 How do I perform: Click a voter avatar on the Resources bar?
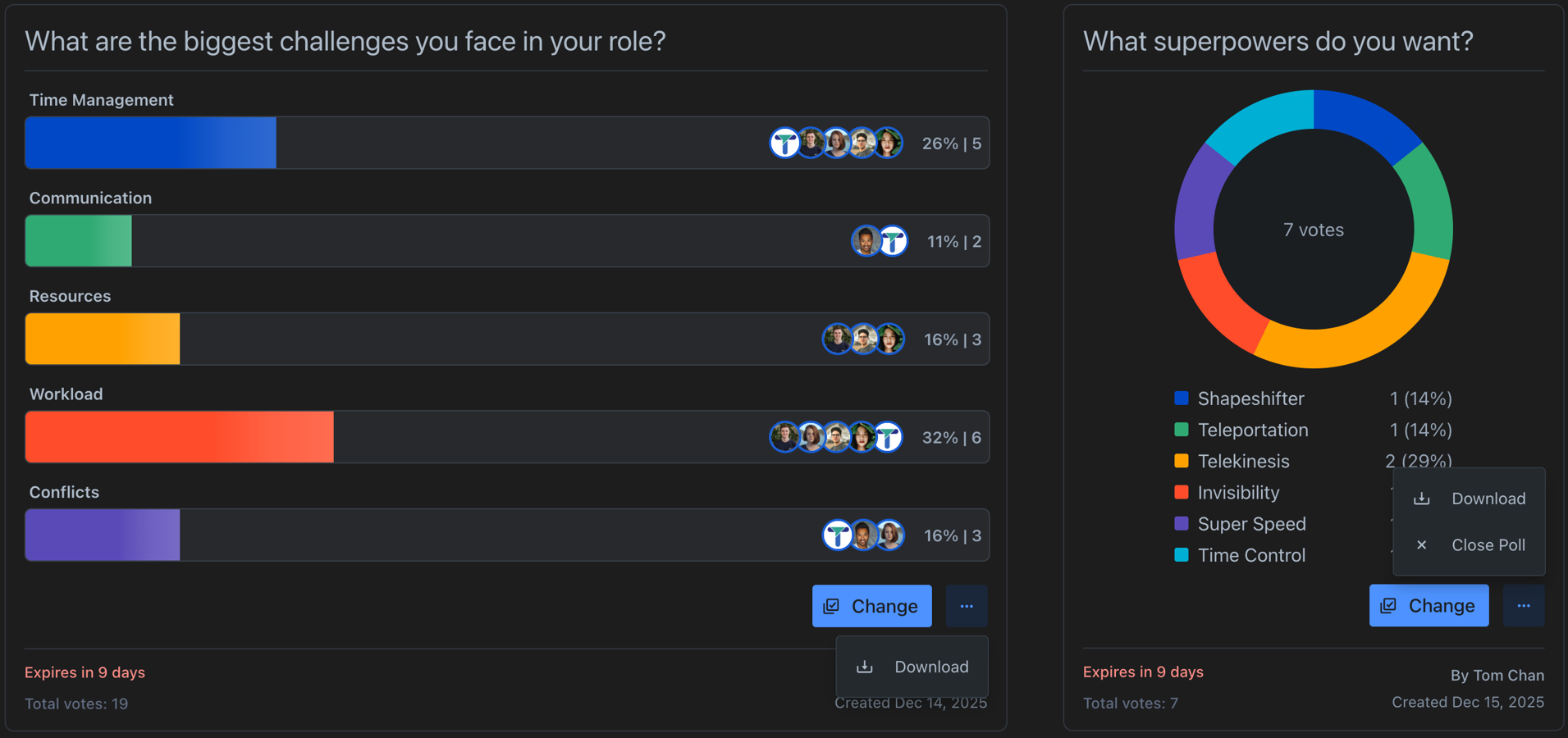(x=838, y=339)
